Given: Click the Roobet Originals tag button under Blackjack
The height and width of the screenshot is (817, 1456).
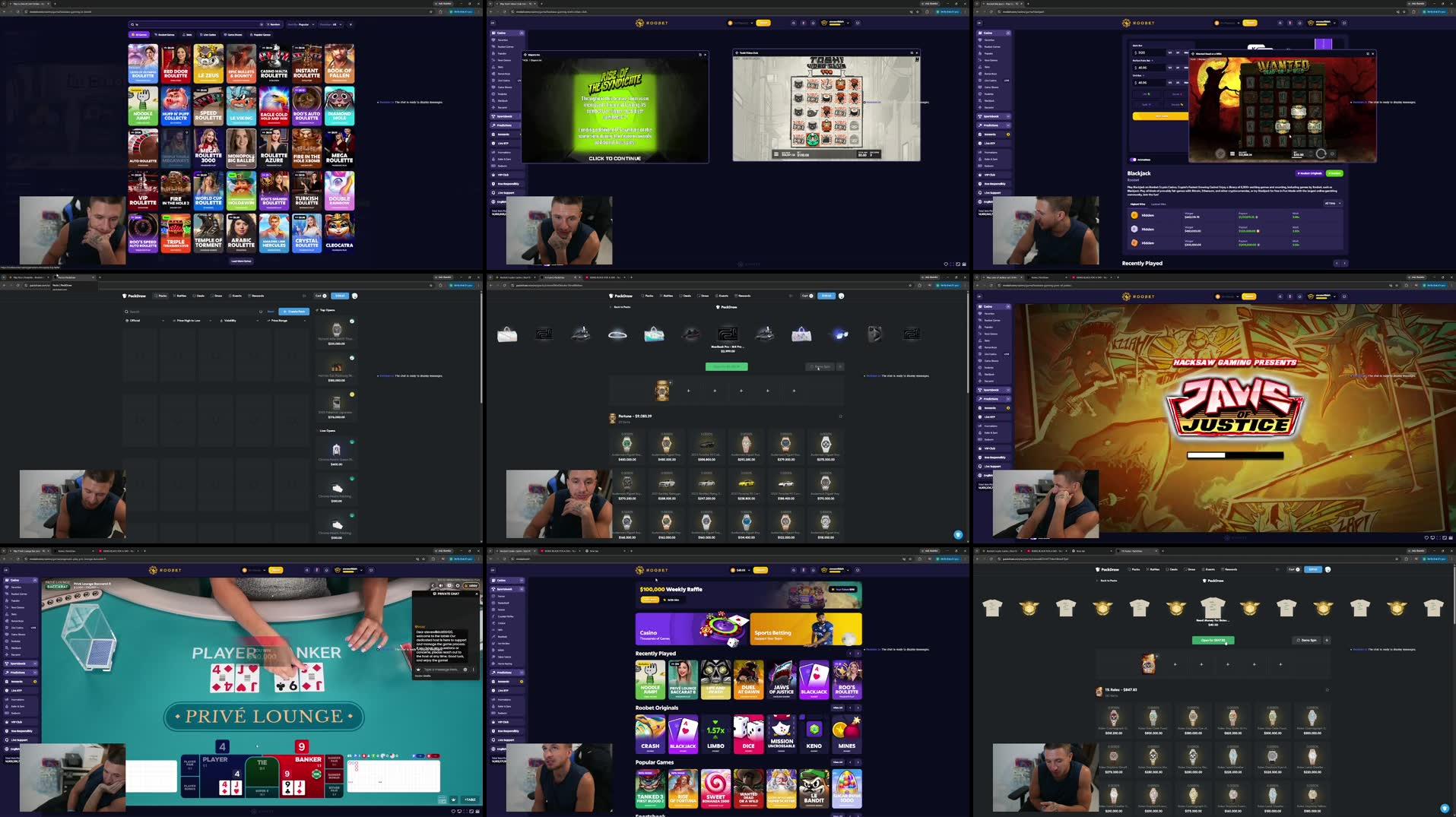Looking at the screenshot, I should 1309,173.
